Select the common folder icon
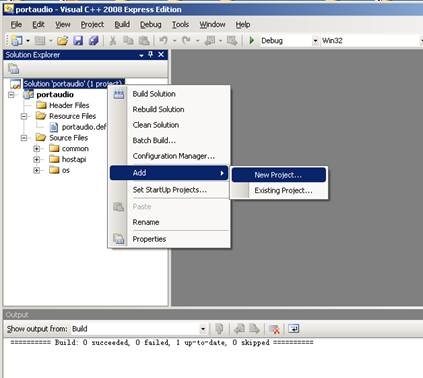This screenshot has width=423, height=378. point(54,148)
